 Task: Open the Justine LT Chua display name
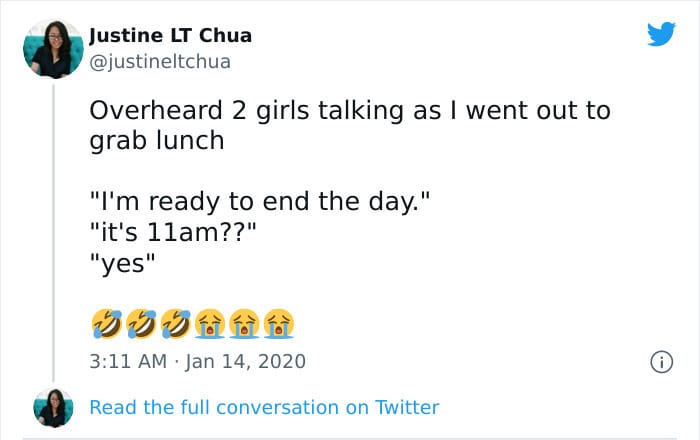(170, 36)
